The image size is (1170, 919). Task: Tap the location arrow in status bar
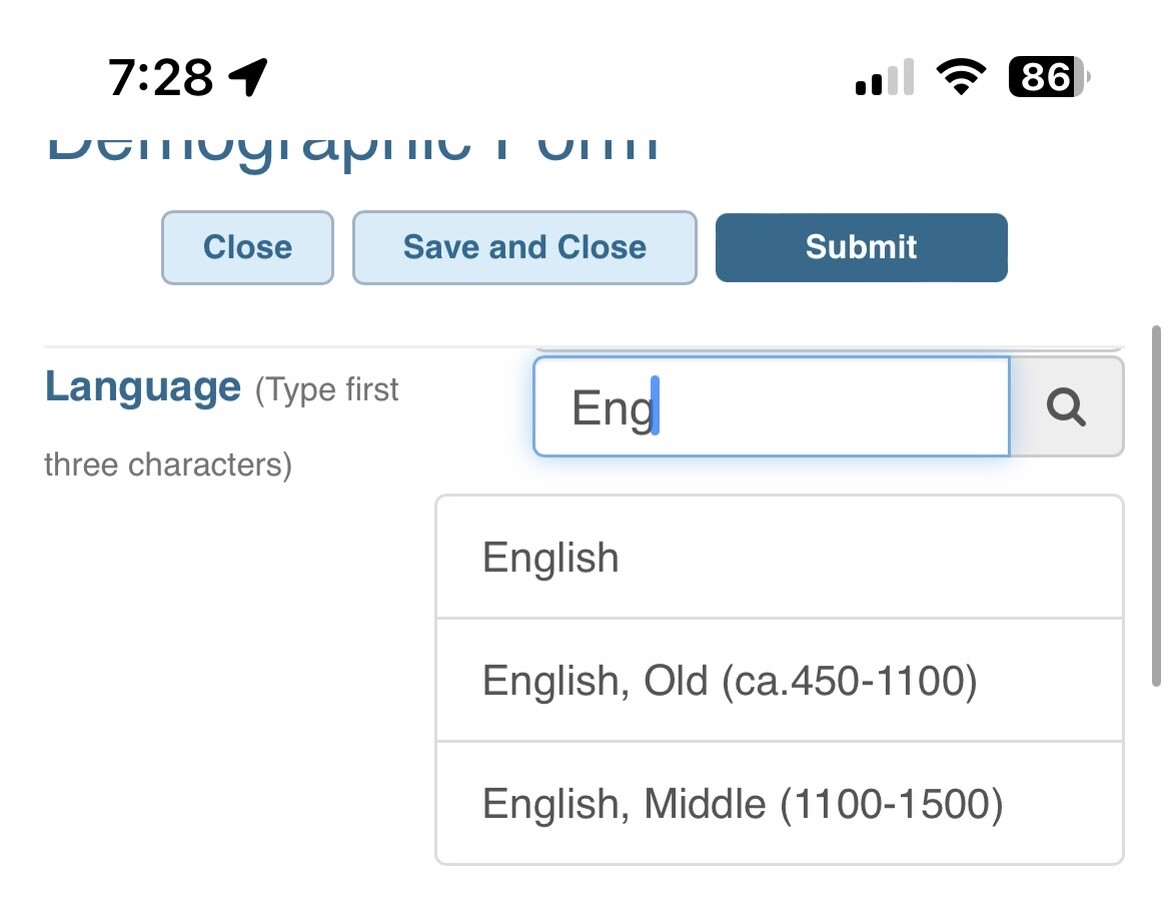[247, 77]
